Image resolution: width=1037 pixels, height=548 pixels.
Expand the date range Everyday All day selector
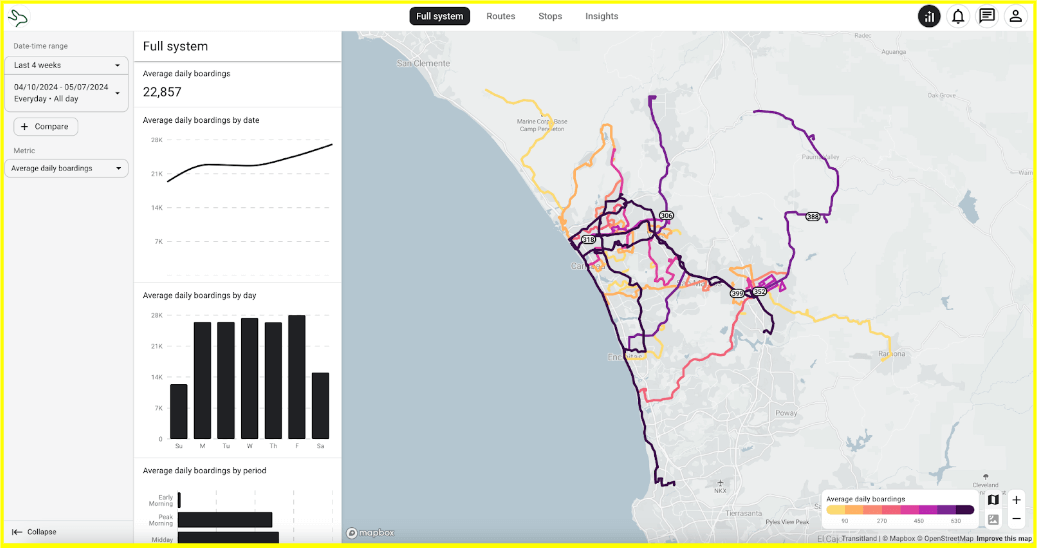(67, 93)
